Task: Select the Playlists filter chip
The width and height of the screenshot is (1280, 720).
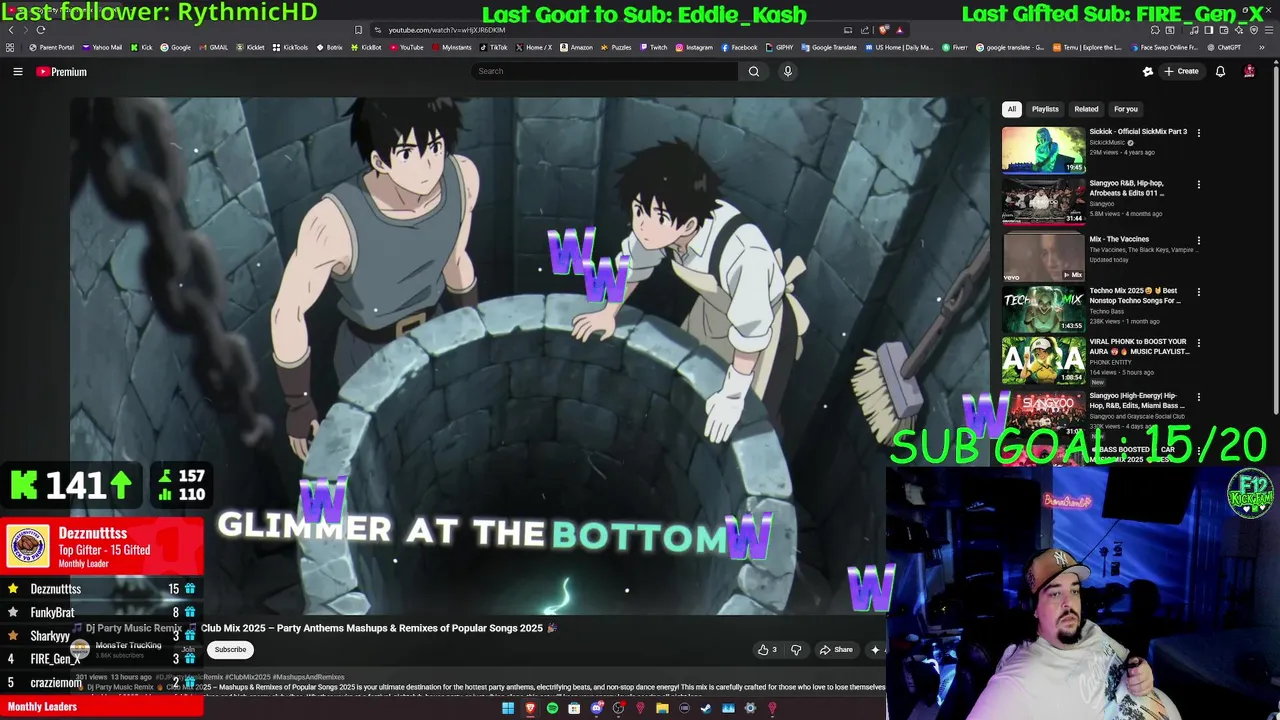Action: (x=1045, y=109)
